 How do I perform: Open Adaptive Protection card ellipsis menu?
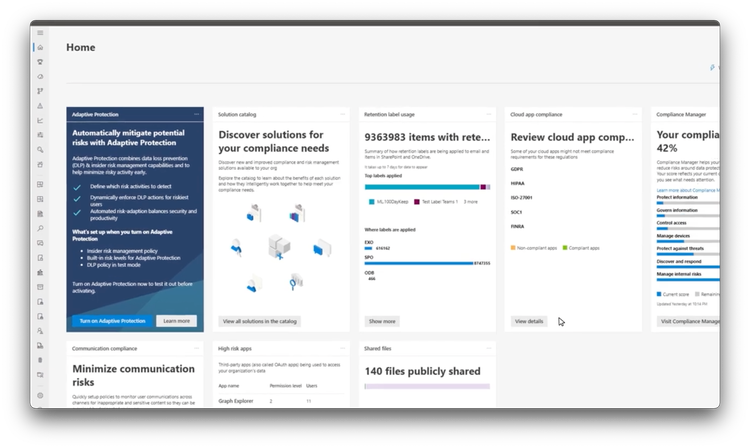pos(197,114)
